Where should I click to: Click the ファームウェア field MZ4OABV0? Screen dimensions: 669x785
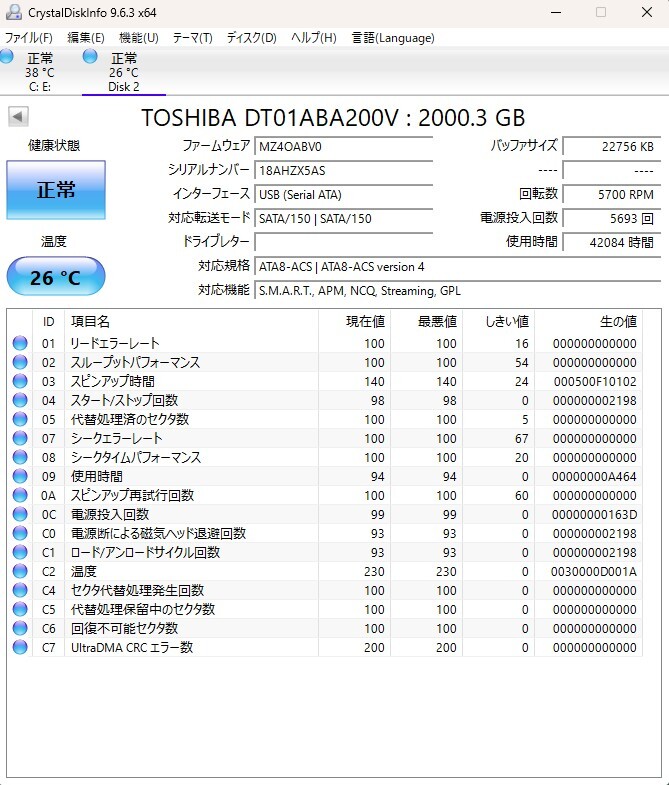click(344, 147)
